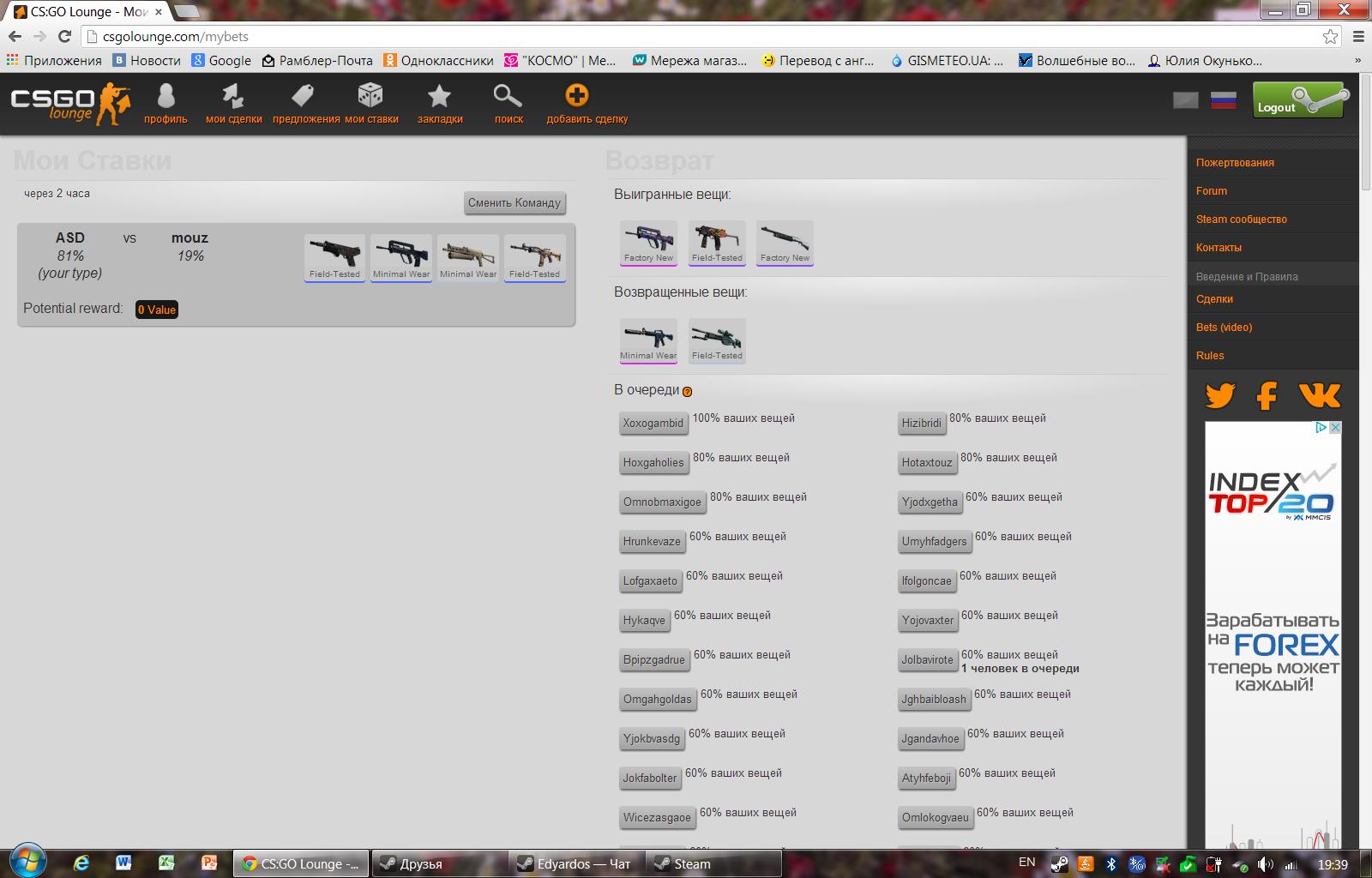The image size is (1372, 878).
Task: Switch to the Друзья taskbar window
Action: click(441, 863)
